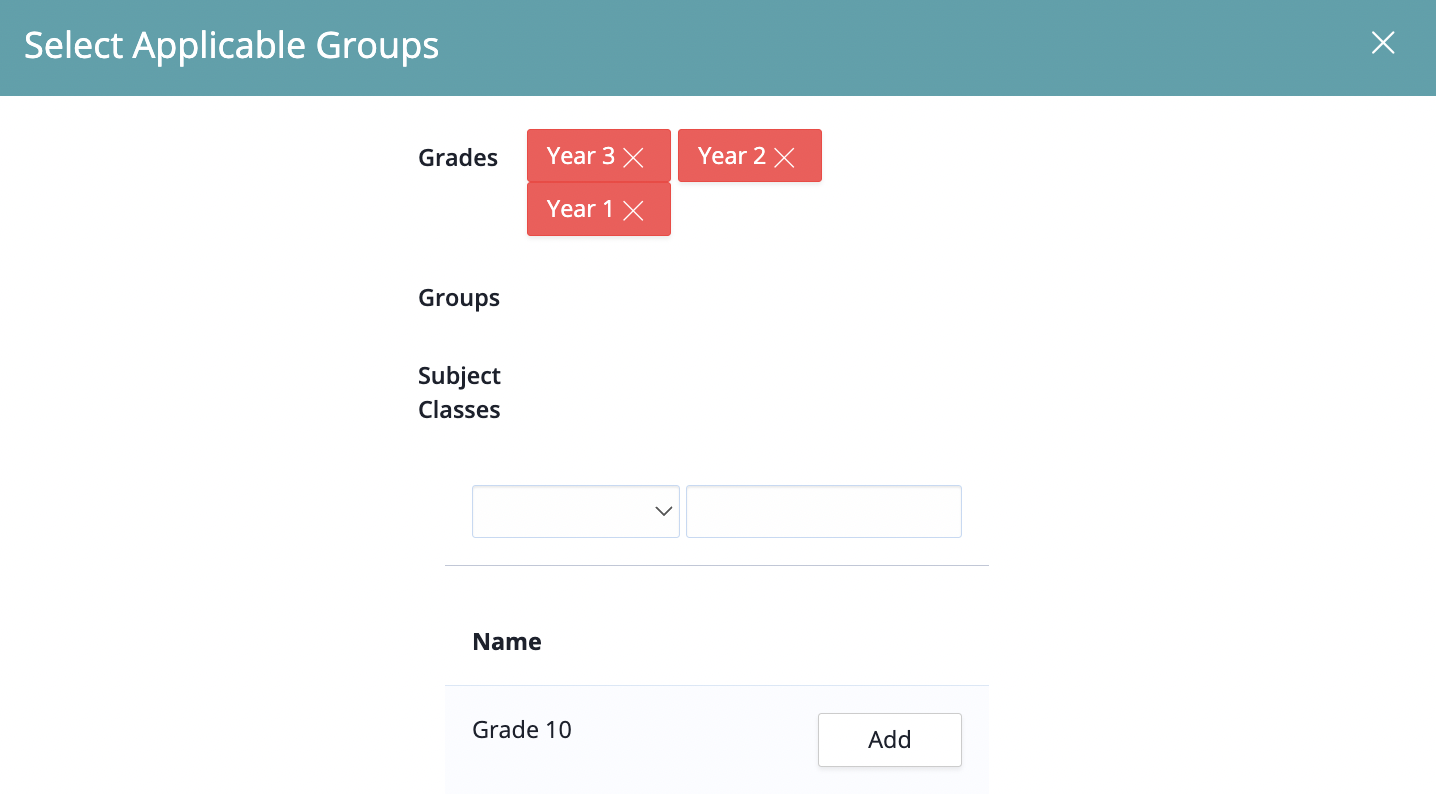Image resolution: width=1436 pixels, height=794 pixels.
Task: Click the Groups section label
Action: pyautogui.click(x=459, y=298)
